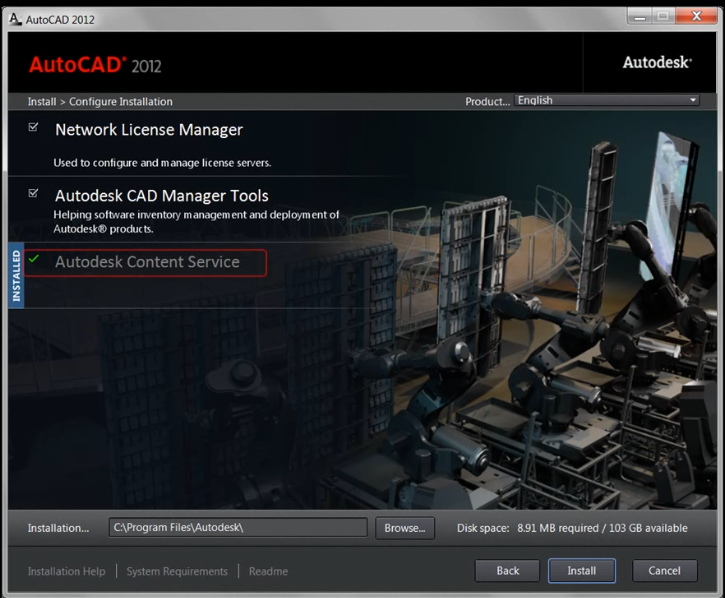This screenshot has width=725, height=598.
Task: Select the Autodesk CAD Manager Tools title
Action: pyautogui.click(x=162, y=196)
